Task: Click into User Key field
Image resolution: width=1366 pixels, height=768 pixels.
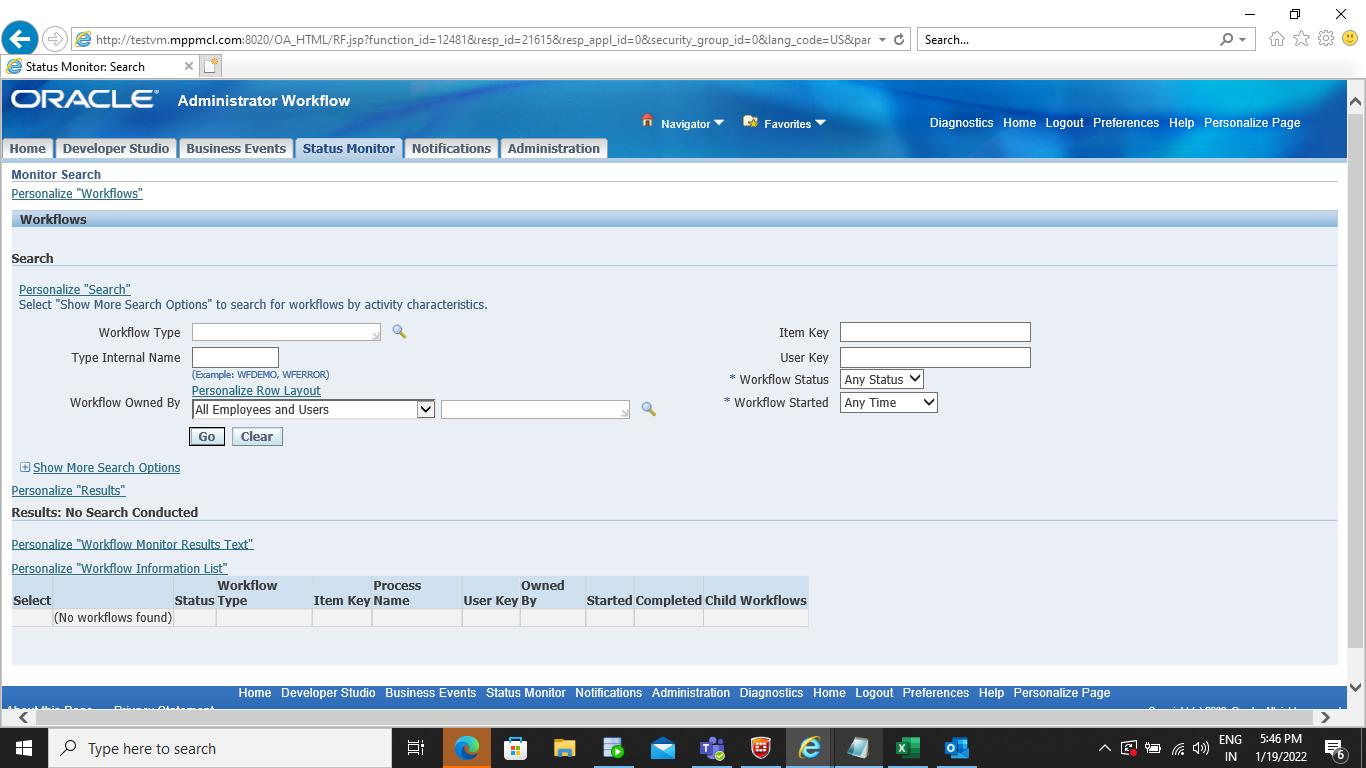Action: [935, 357]
